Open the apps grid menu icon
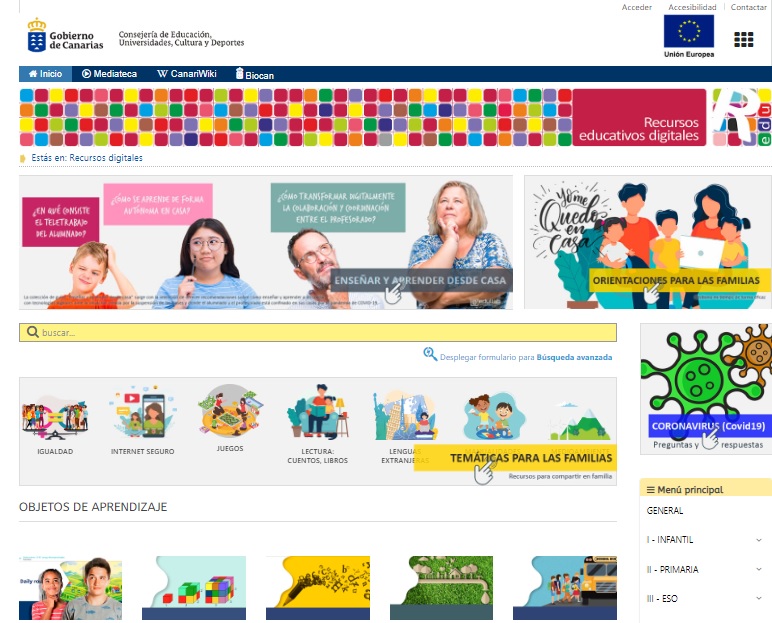Screen dimensions: 772x623 (x=743, y=39)
